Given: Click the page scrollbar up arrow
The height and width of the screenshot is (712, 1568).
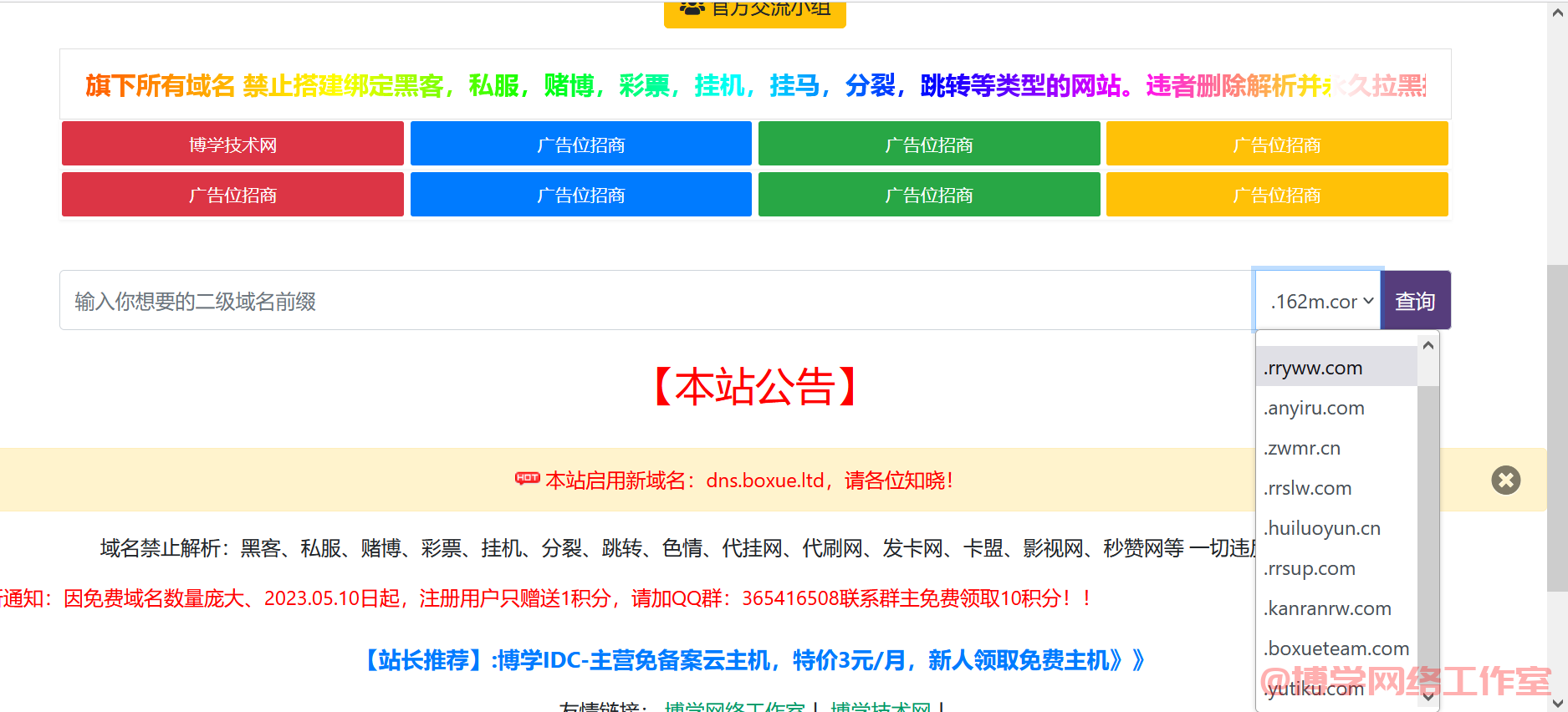Looking at the screenshot, I should [x=1557, y=13].
